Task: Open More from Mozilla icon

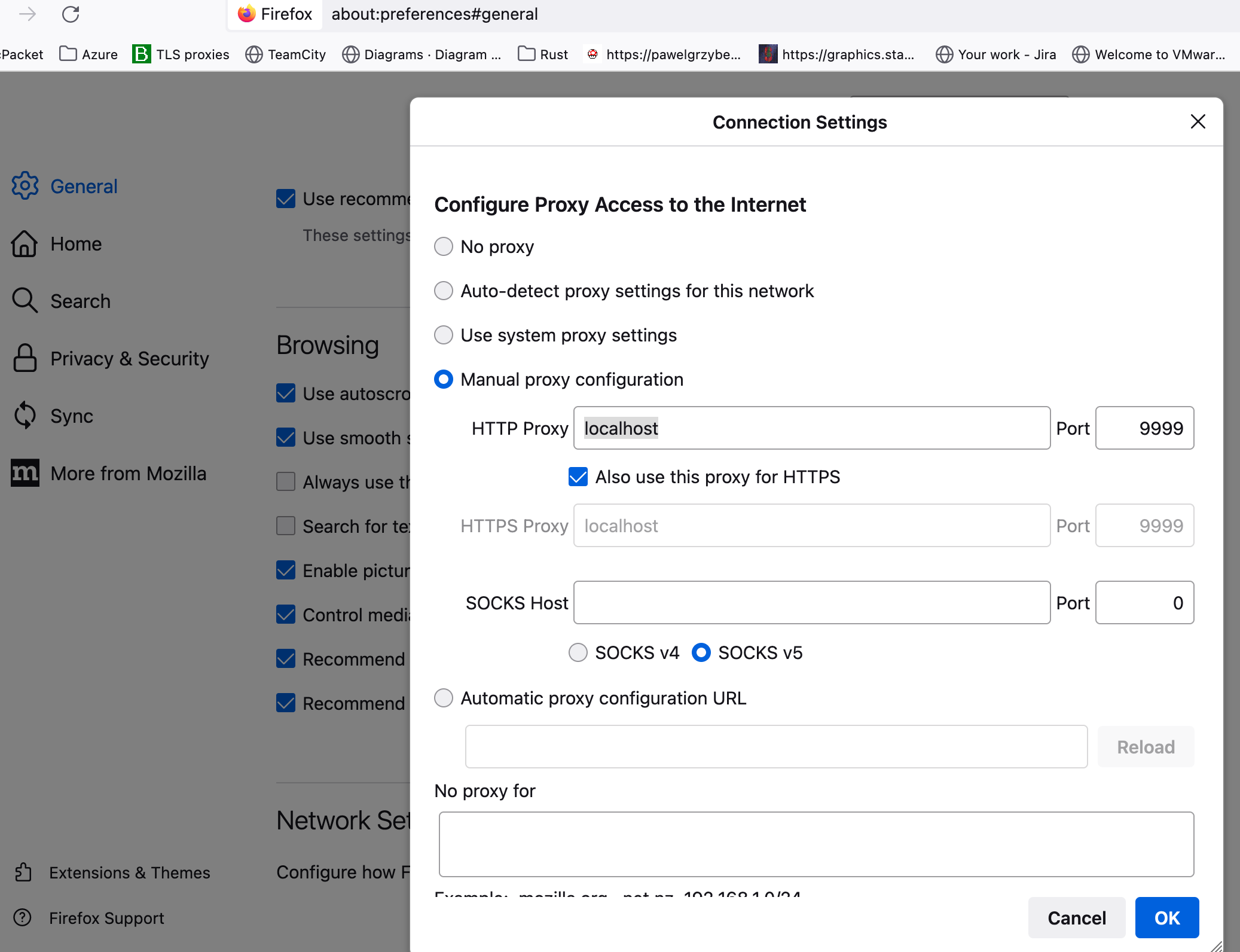Action: 25,473
